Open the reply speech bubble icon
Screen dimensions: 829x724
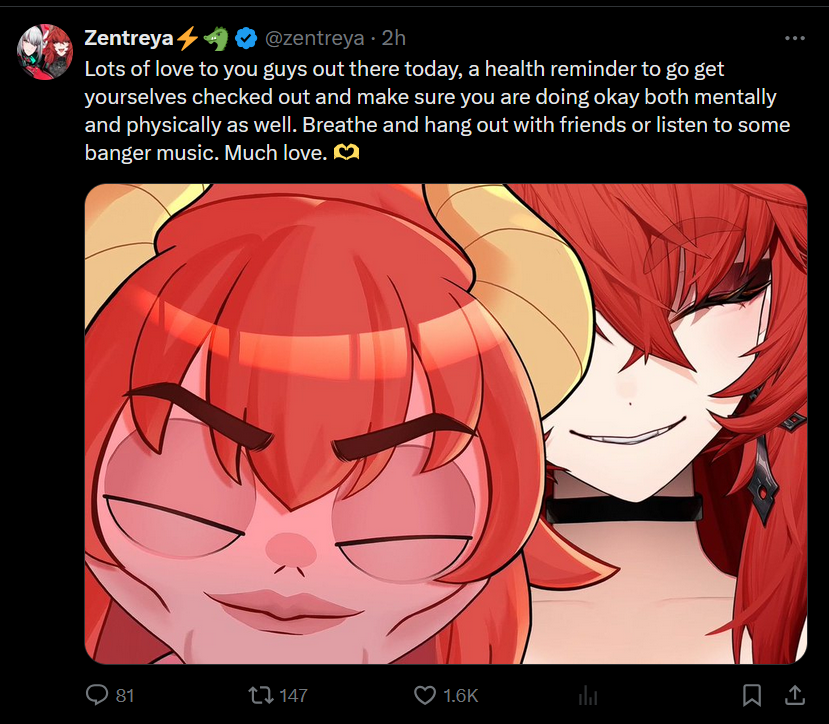point(97,695)
